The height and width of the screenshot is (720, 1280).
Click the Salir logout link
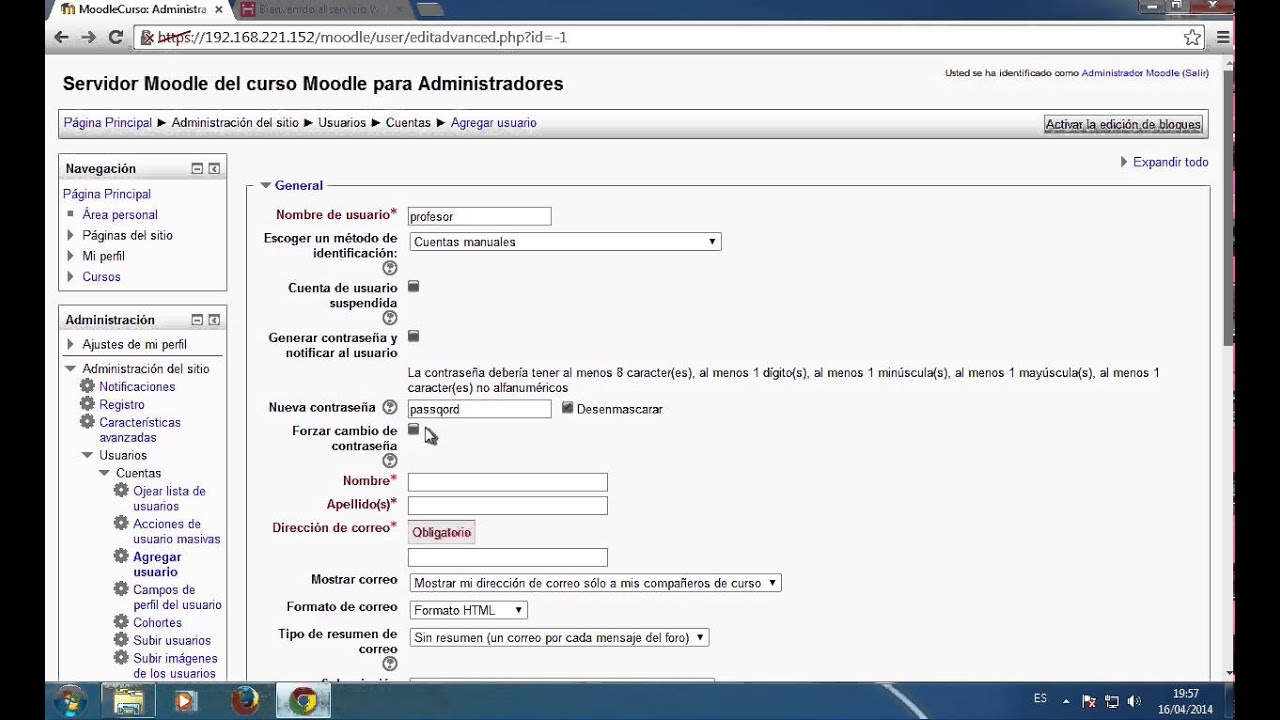[1195, 73]
